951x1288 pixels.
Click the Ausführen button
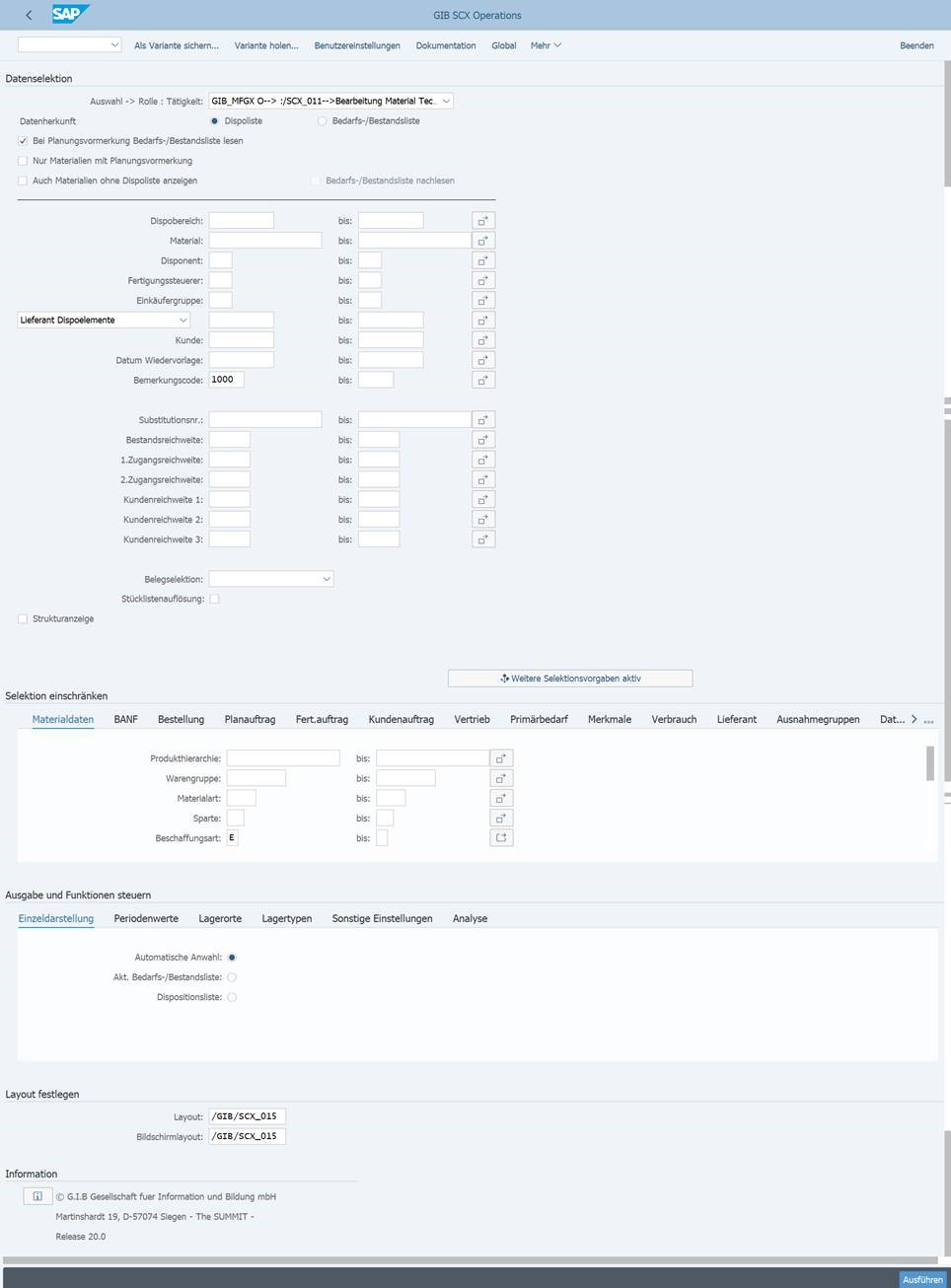921,1279
